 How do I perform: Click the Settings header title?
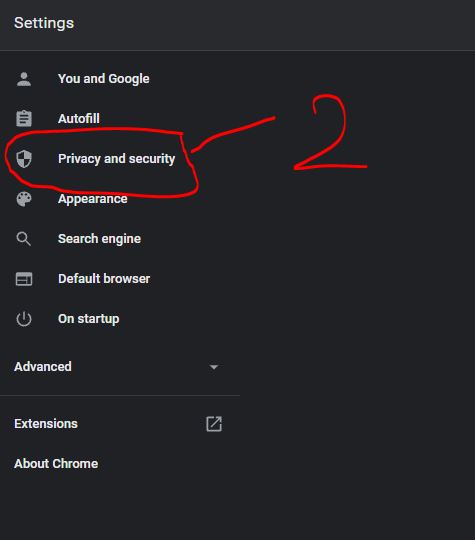point(44,23)
